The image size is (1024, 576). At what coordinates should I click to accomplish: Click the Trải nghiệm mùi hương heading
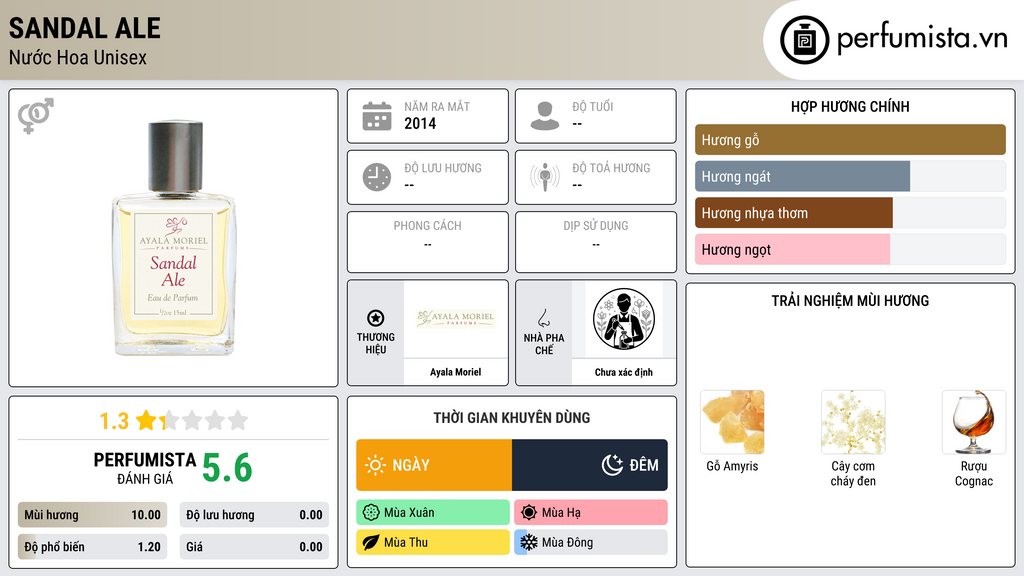click(x=850, y=301)
